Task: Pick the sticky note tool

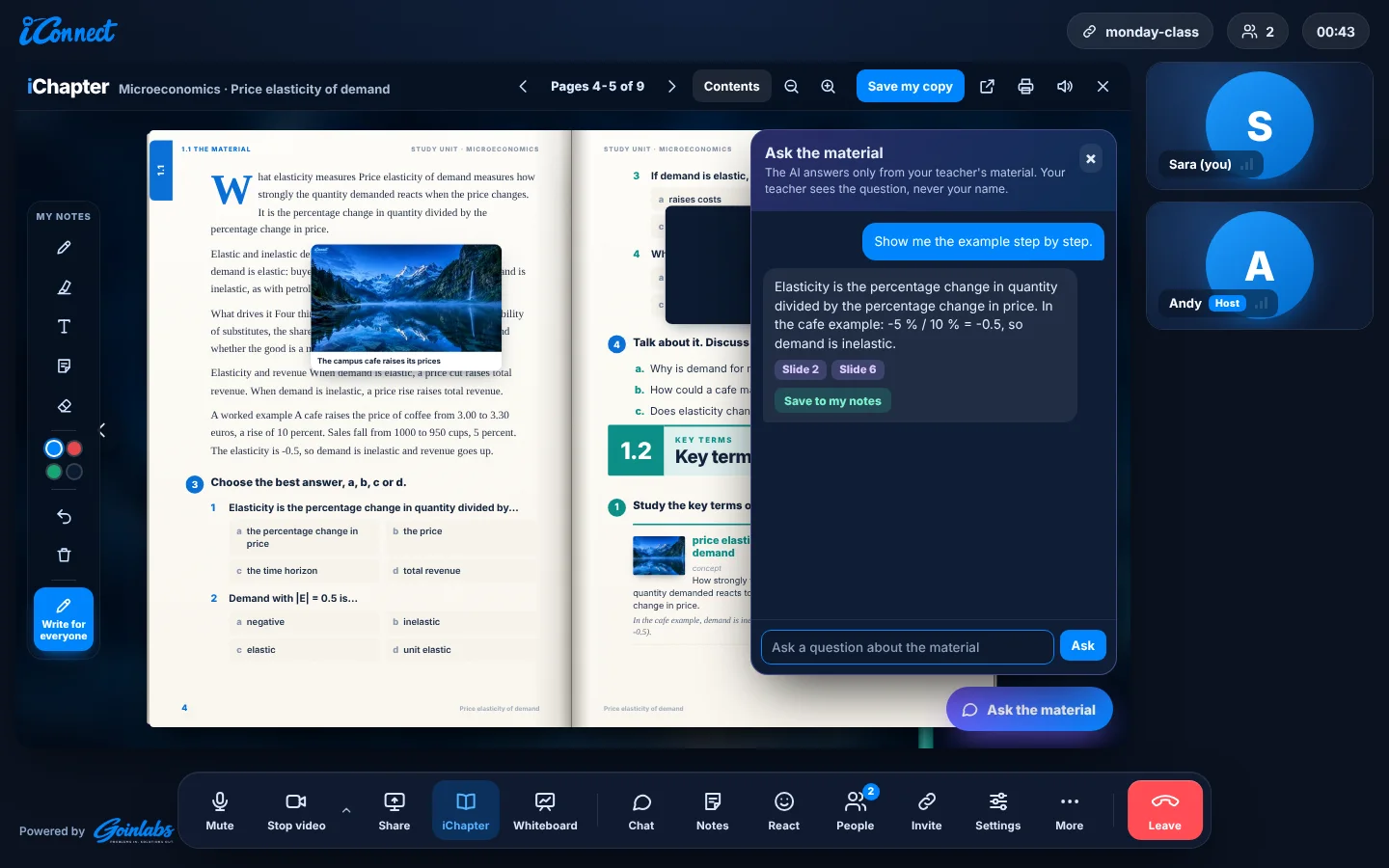Action: click(64, 366)
